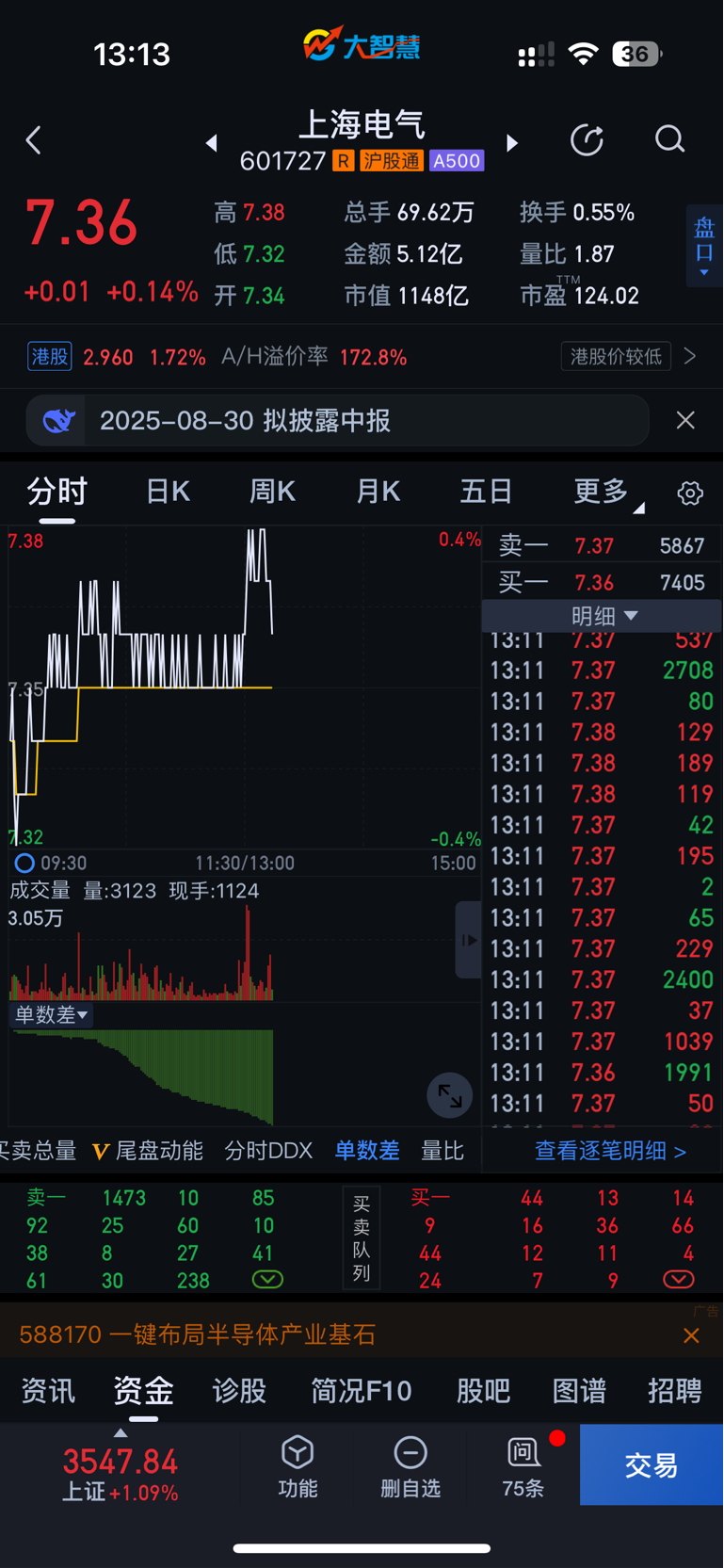
Task: Tap the blue 交易 button
Action: tap(652, 1464)
